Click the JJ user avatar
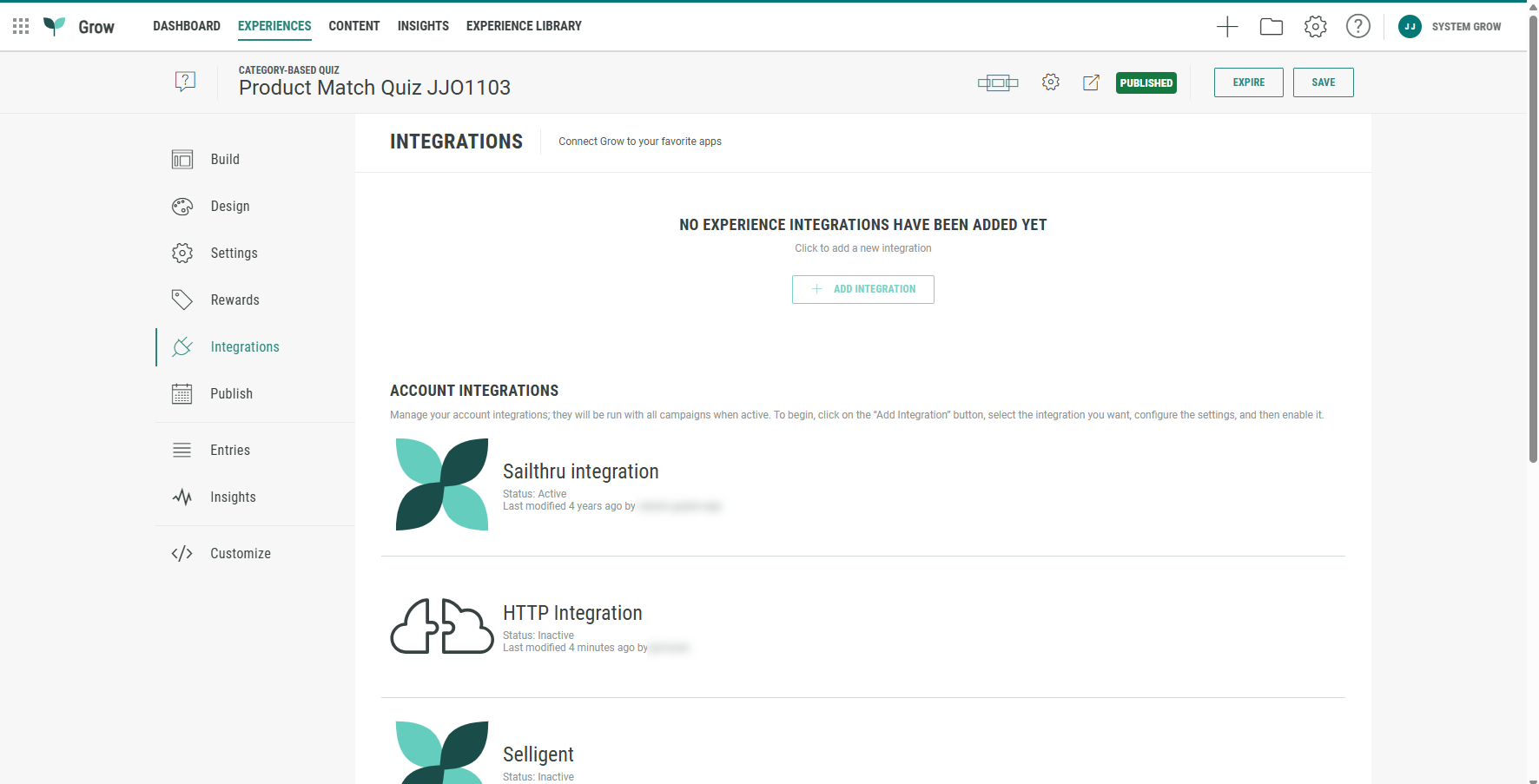1539x784 pixels. [1409, 26]
